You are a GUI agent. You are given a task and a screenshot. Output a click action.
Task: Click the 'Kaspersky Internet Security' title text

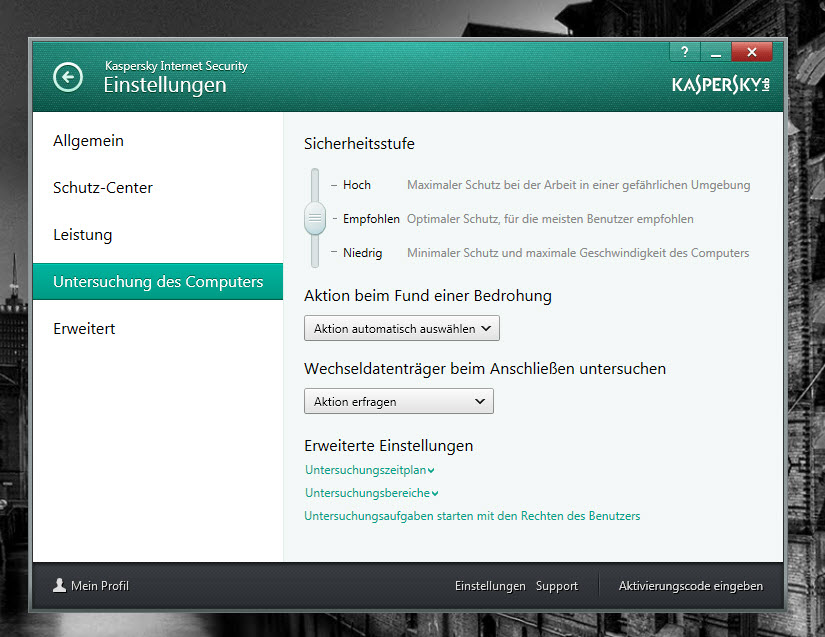[176, 66]
